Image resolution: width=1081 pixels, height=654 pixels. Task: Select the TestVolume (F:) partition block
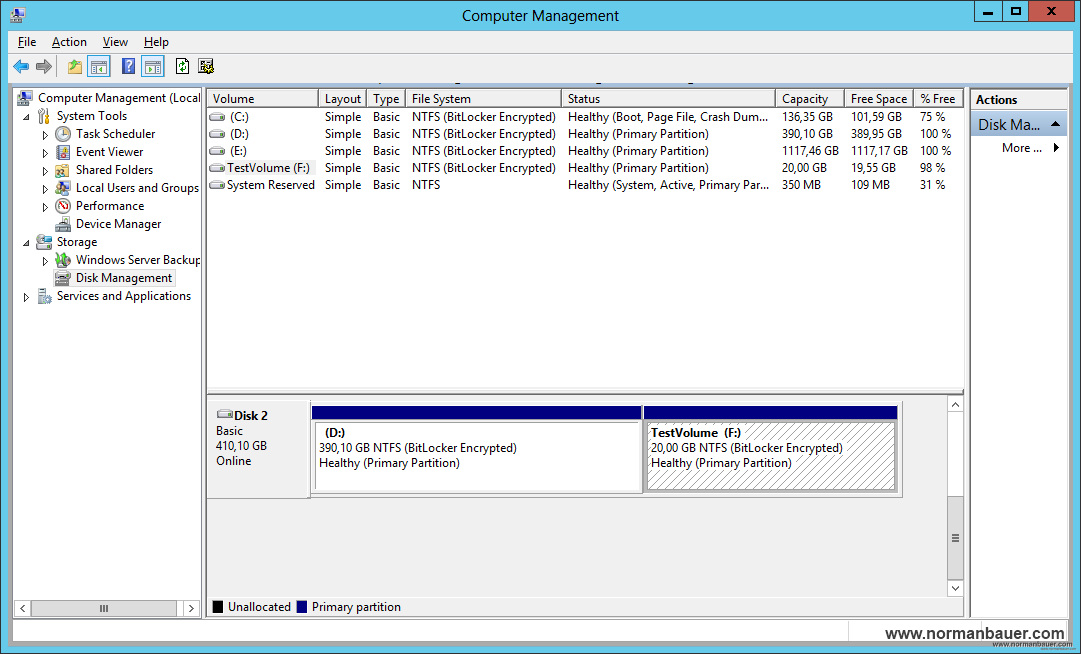pyautogui.click(x=770, y=455)
